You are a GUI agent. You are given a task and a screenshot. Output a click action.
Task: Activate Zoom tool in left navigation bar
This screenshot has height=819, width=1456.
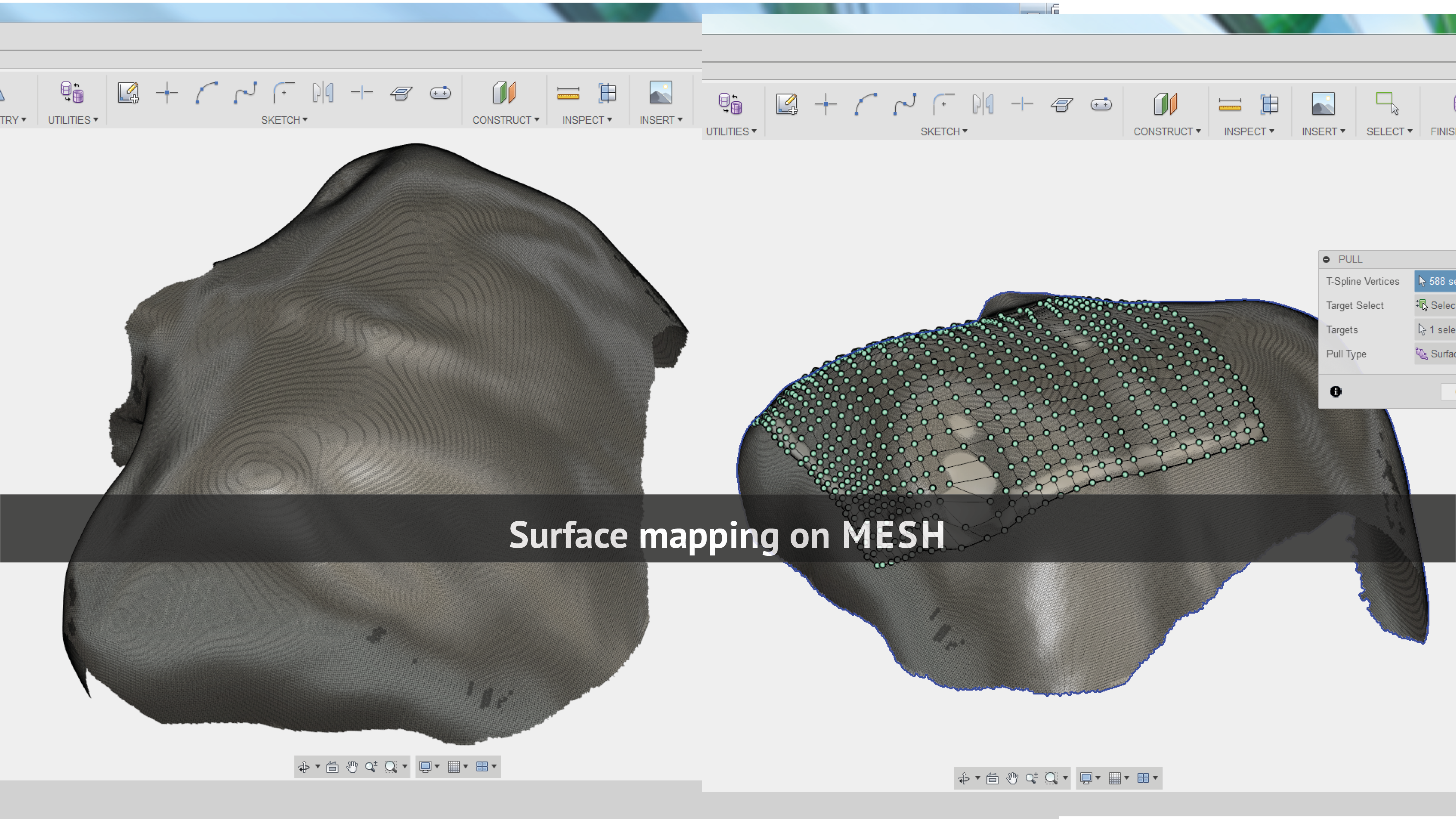click(371, 767)
